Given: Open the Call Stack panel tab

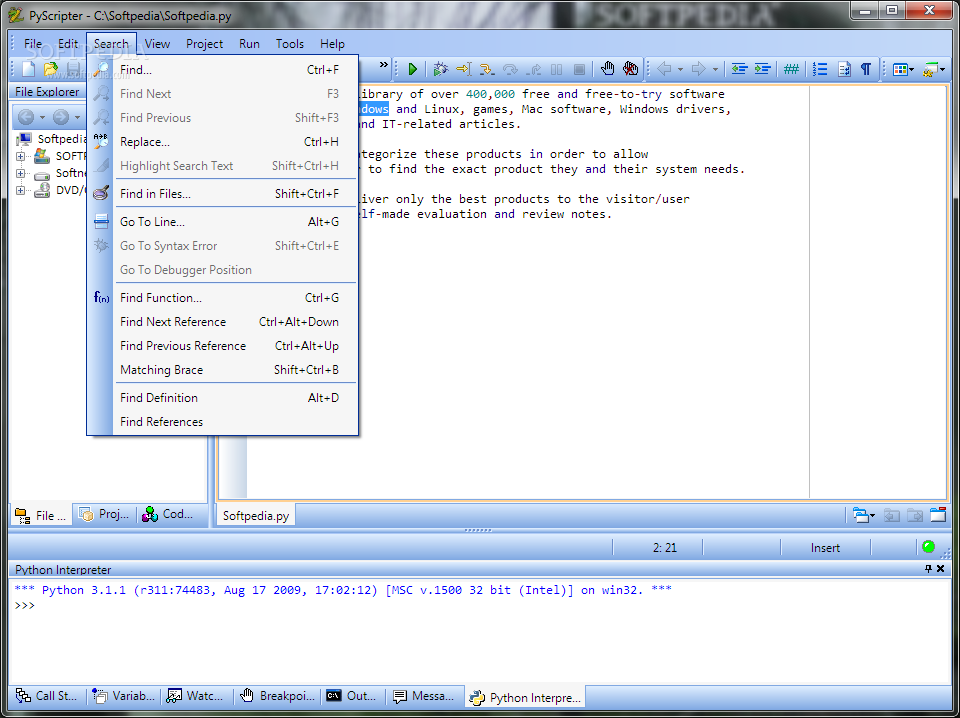Looking at the screenshot, I should click(x=47, y=696).
